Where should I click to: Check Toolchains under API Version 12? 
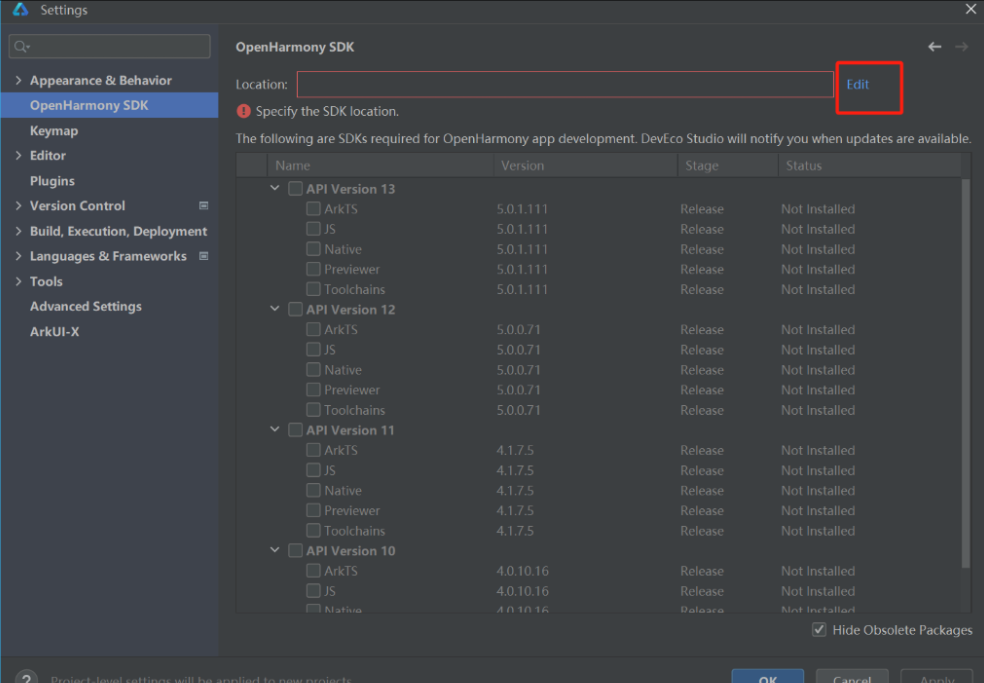click(313, 410)
